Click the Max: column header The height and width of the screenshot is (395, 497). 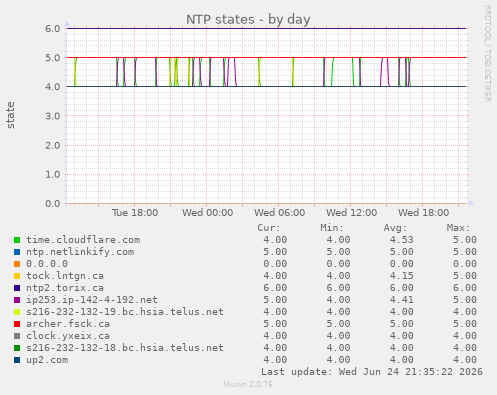pyautogui.click(x=458, y=228)
